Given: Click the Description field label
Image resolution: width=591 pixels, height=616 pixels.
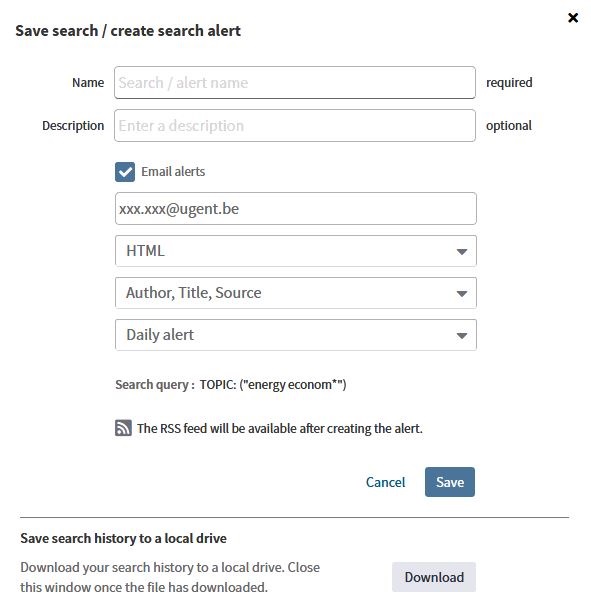Looking at the screenshot, I should pyautogui.click(x=73, y=126).
